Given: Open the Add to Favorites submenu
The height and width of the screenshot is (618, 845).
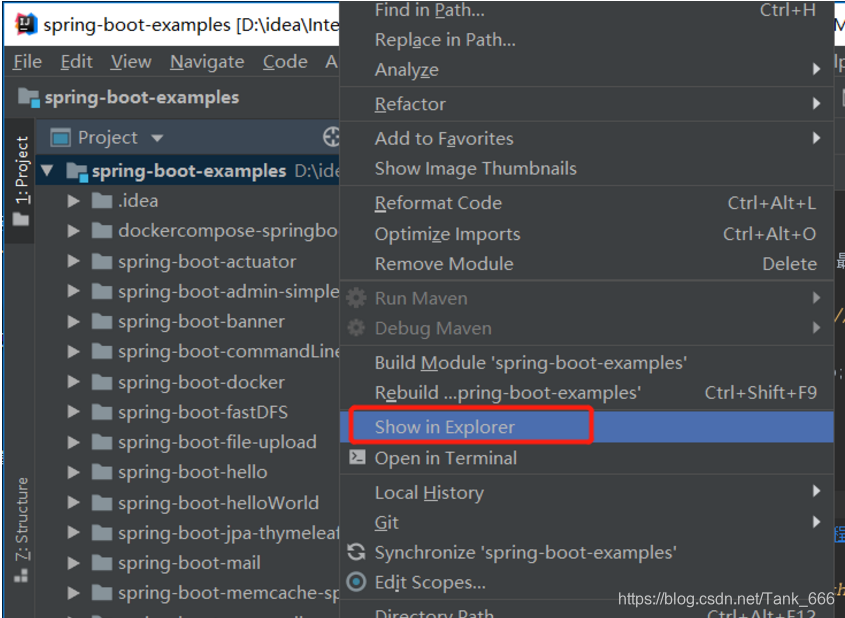Looking at the screenshot, I should point(587,138).
